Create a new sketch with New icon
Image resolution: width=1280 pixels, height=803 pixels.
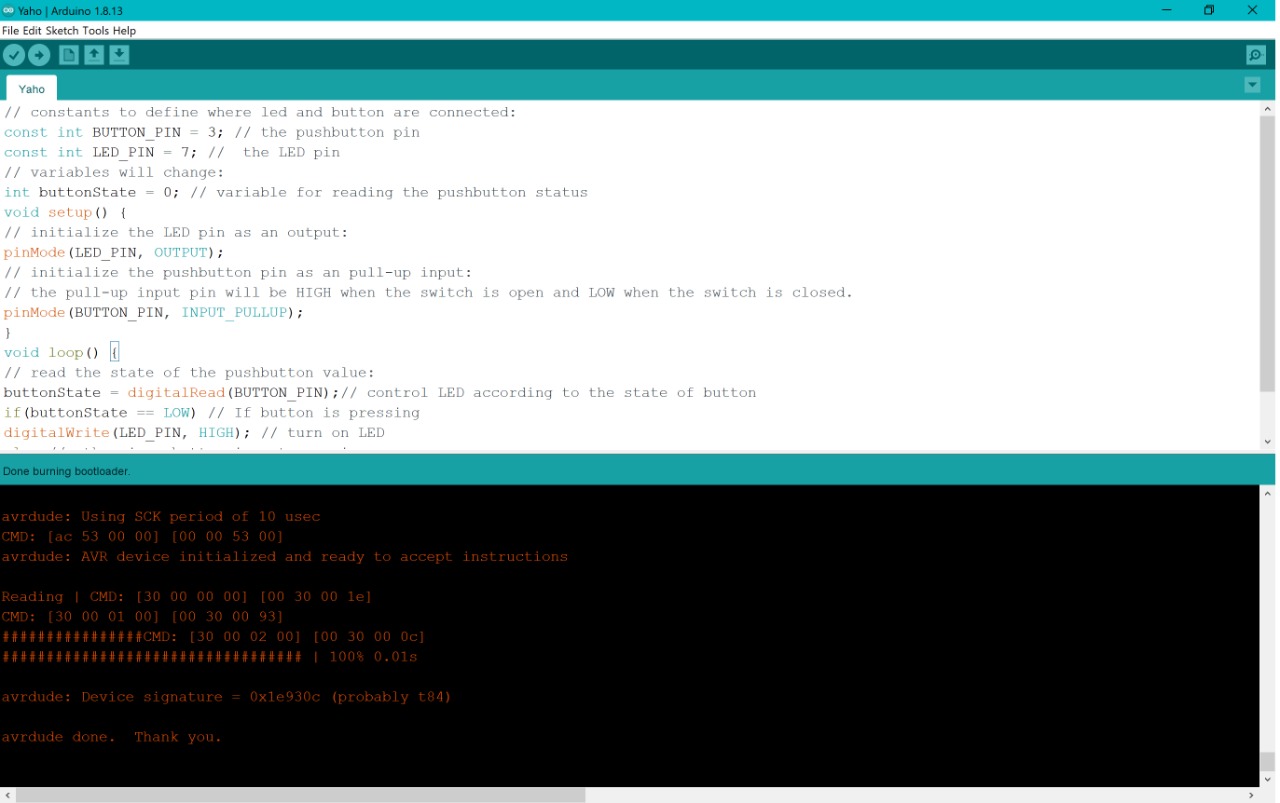(69, 55)
